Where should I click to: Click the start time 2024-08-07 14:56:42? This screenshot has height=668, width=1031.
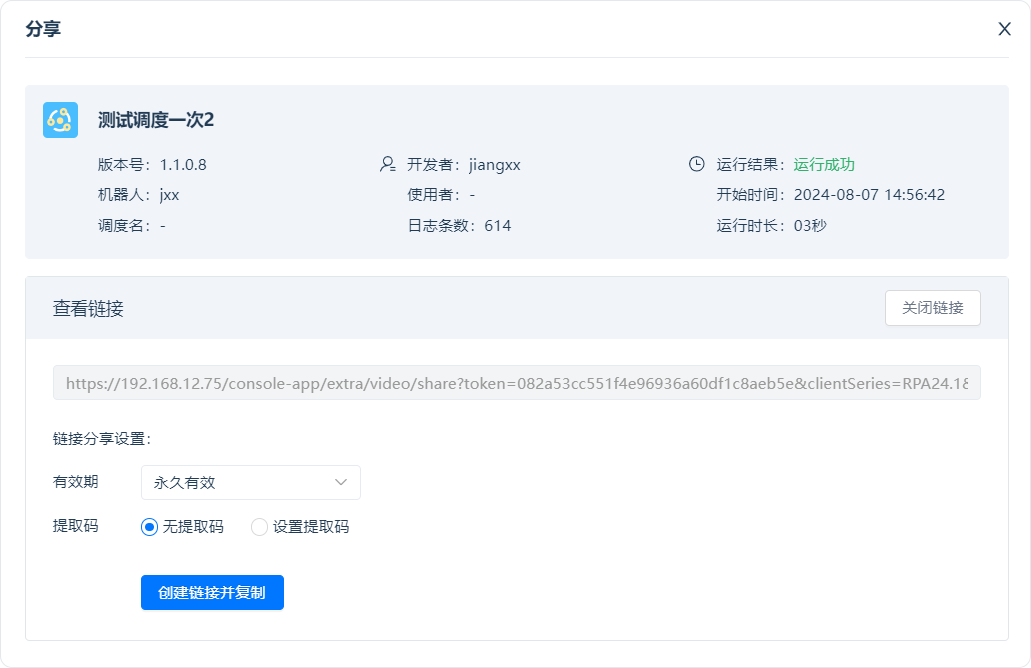click(869, 195)
